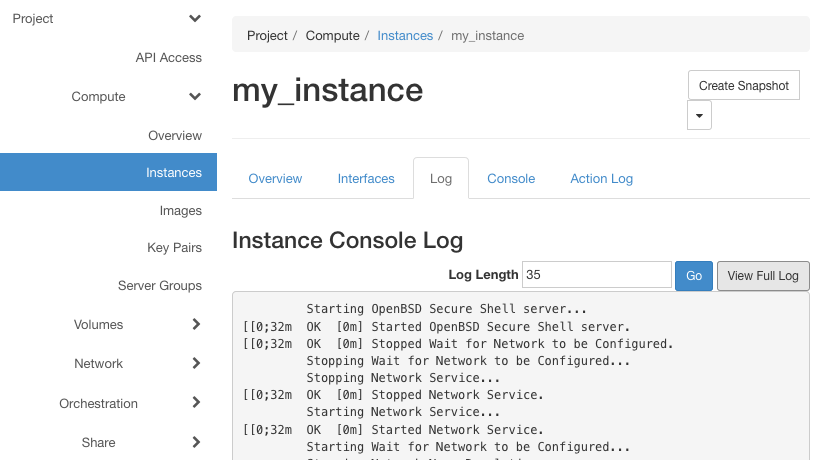
Task: Open the Action Log tab
Action: [601, 179]
